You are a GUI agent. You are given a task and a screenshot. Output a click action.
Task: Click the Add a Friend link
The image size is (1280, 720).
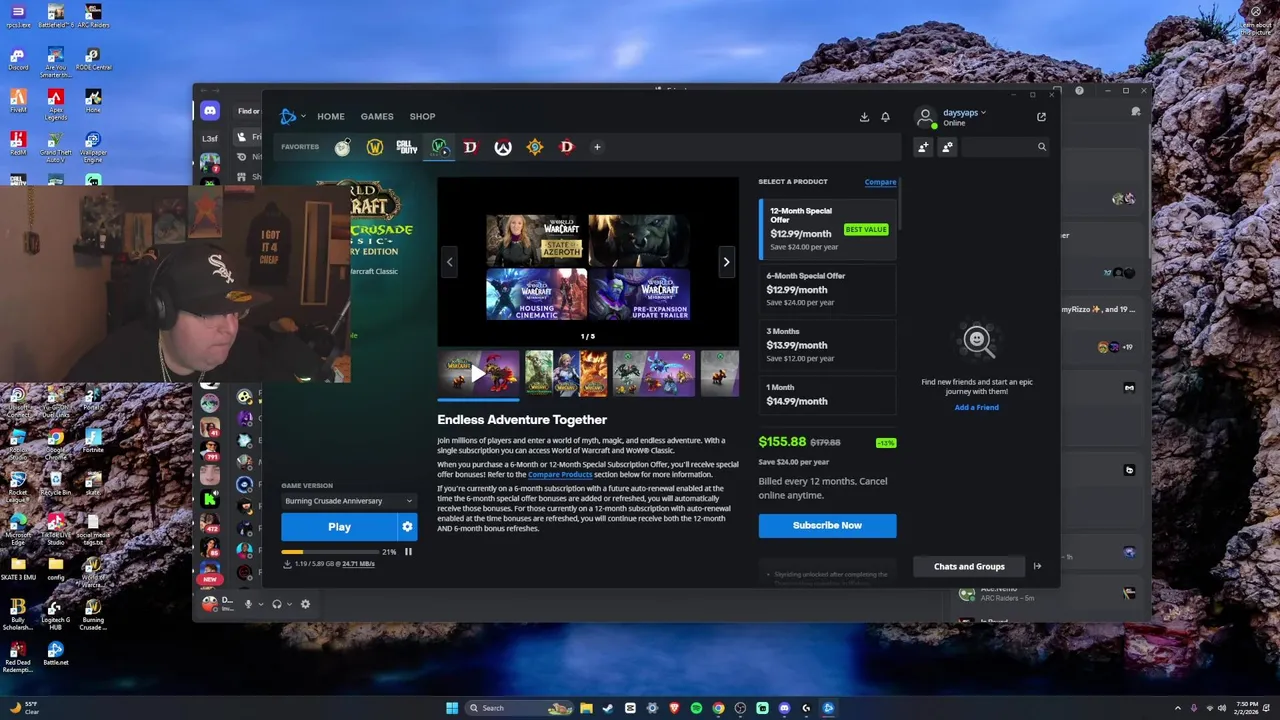(x=976, y=408)
